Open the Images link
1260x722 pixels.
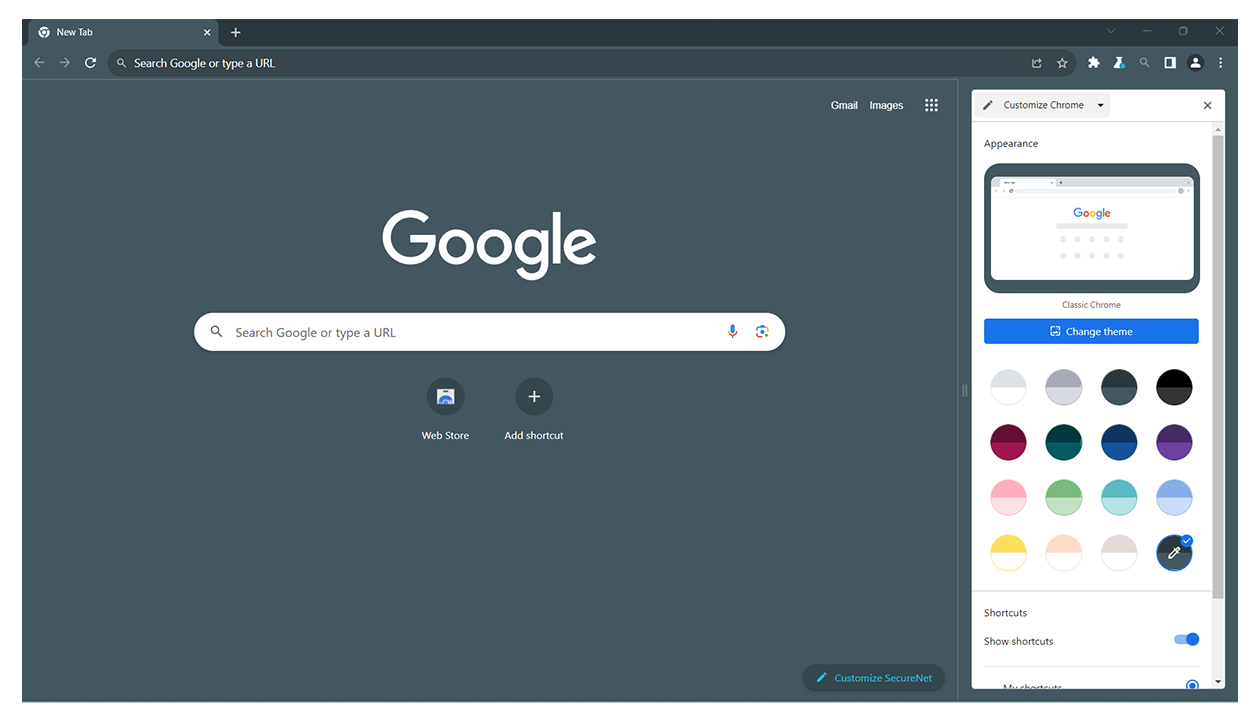coord(886,105)
